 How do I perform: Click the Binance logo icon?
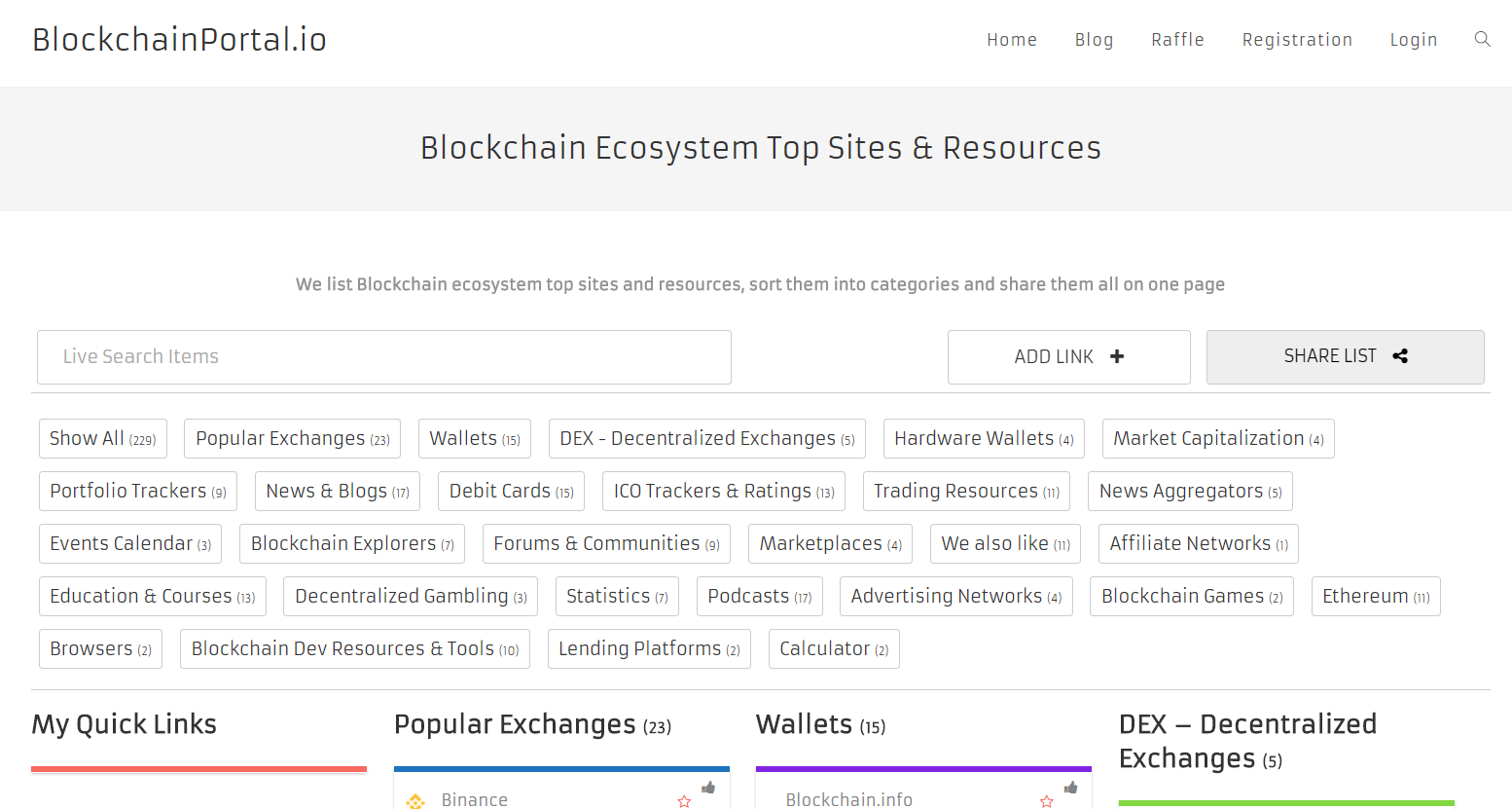point(415,800)
